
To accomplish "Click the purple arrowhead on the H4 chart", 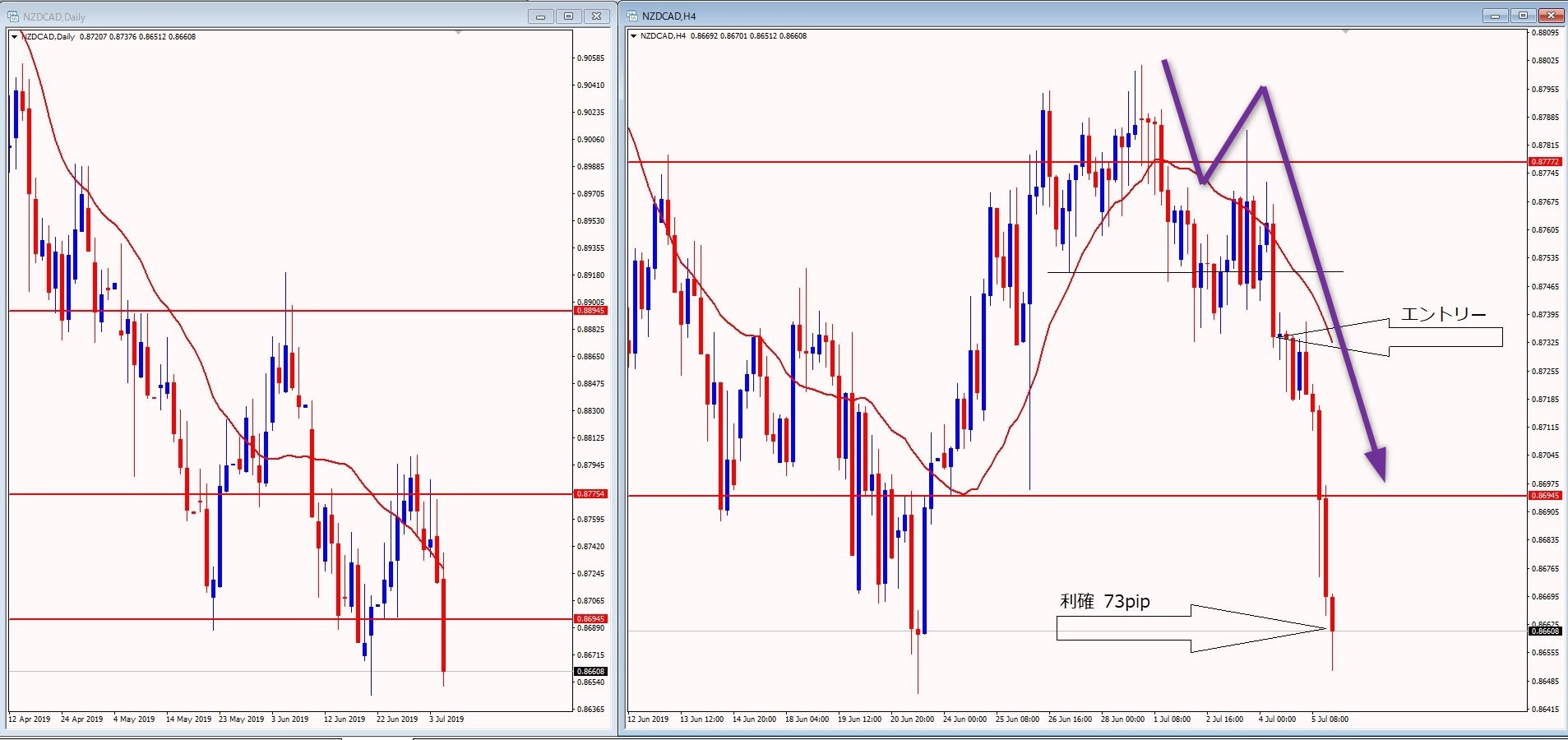I will tap(1378, 464).
